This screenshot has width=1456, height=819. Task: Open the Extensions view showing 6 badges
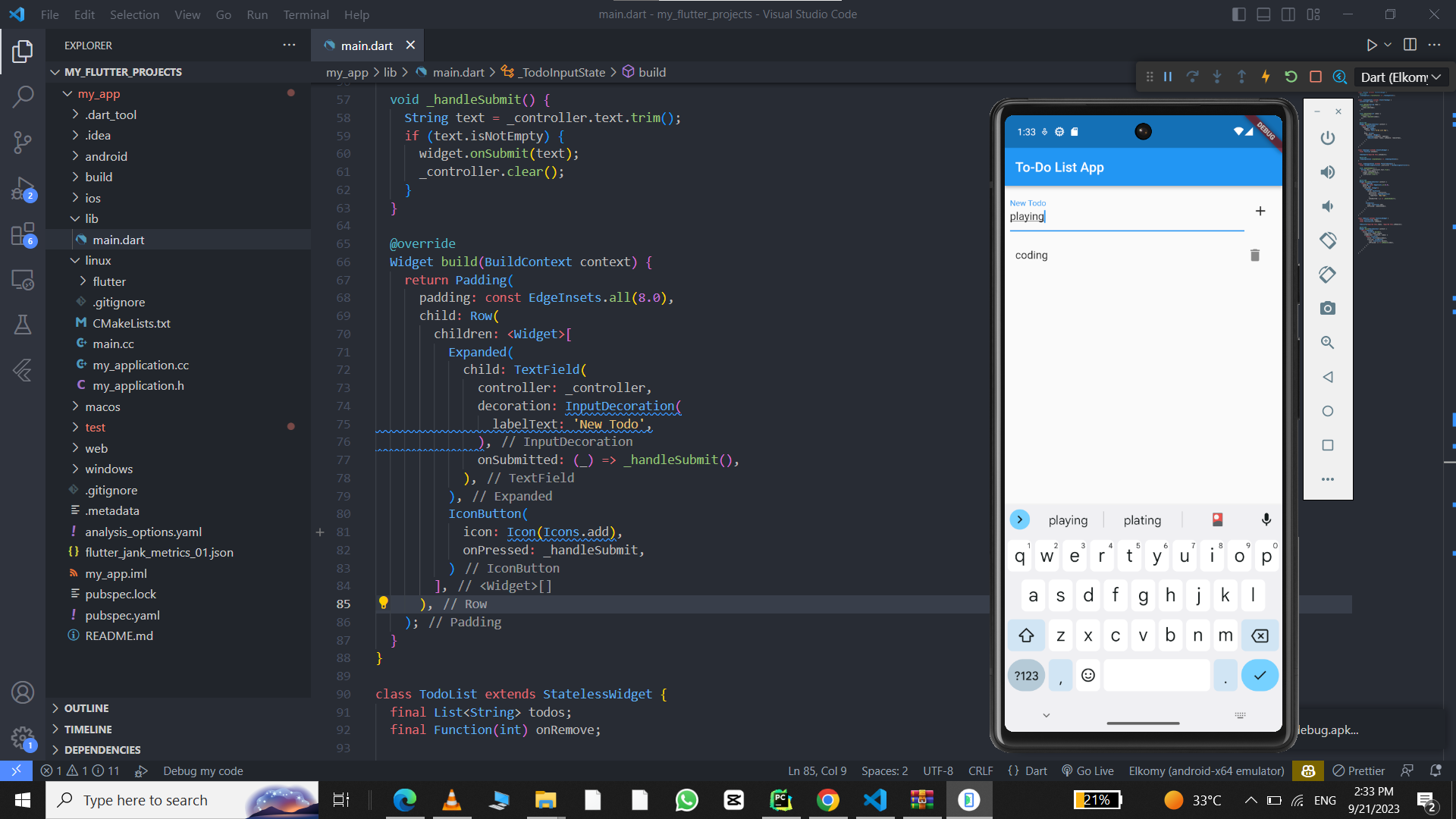(x=23, y=235)
